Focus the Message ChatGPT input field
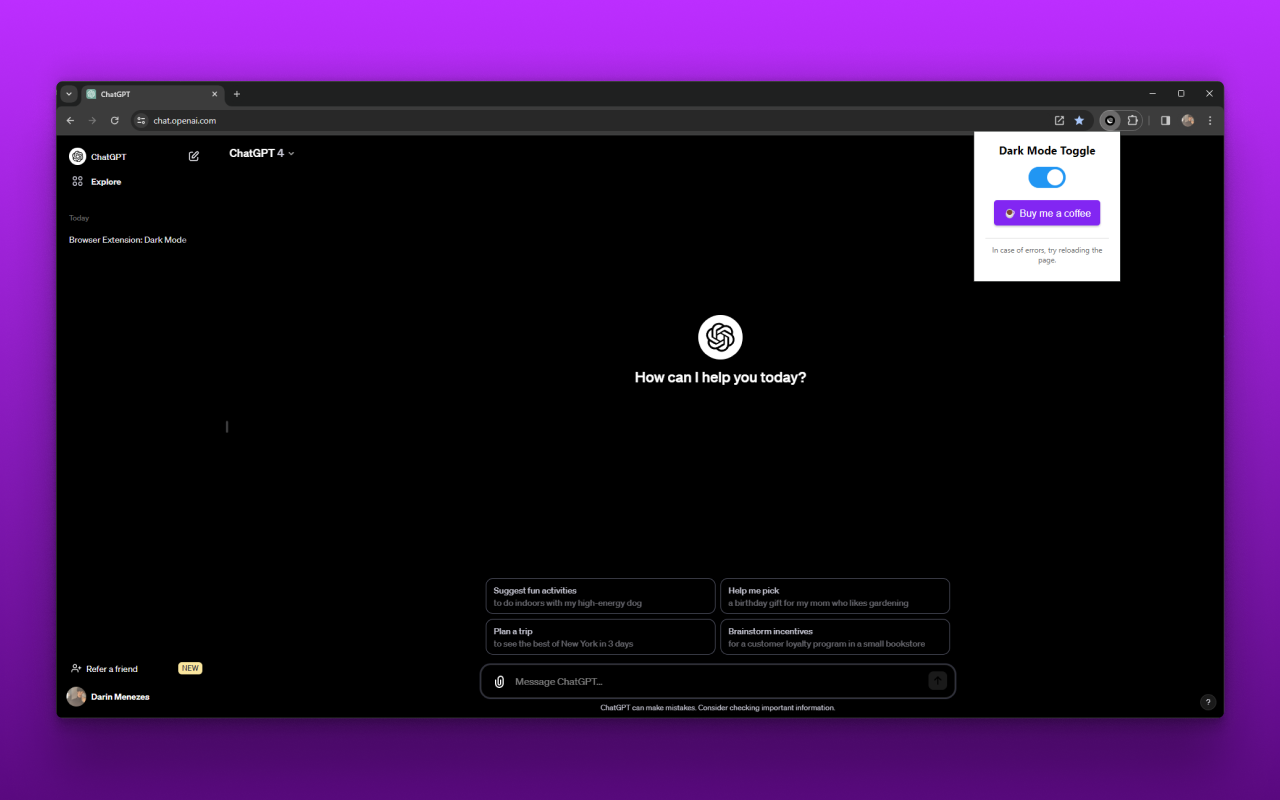Image resolution: width=1280 pixels, height=800 pixels. pos(718,681)
